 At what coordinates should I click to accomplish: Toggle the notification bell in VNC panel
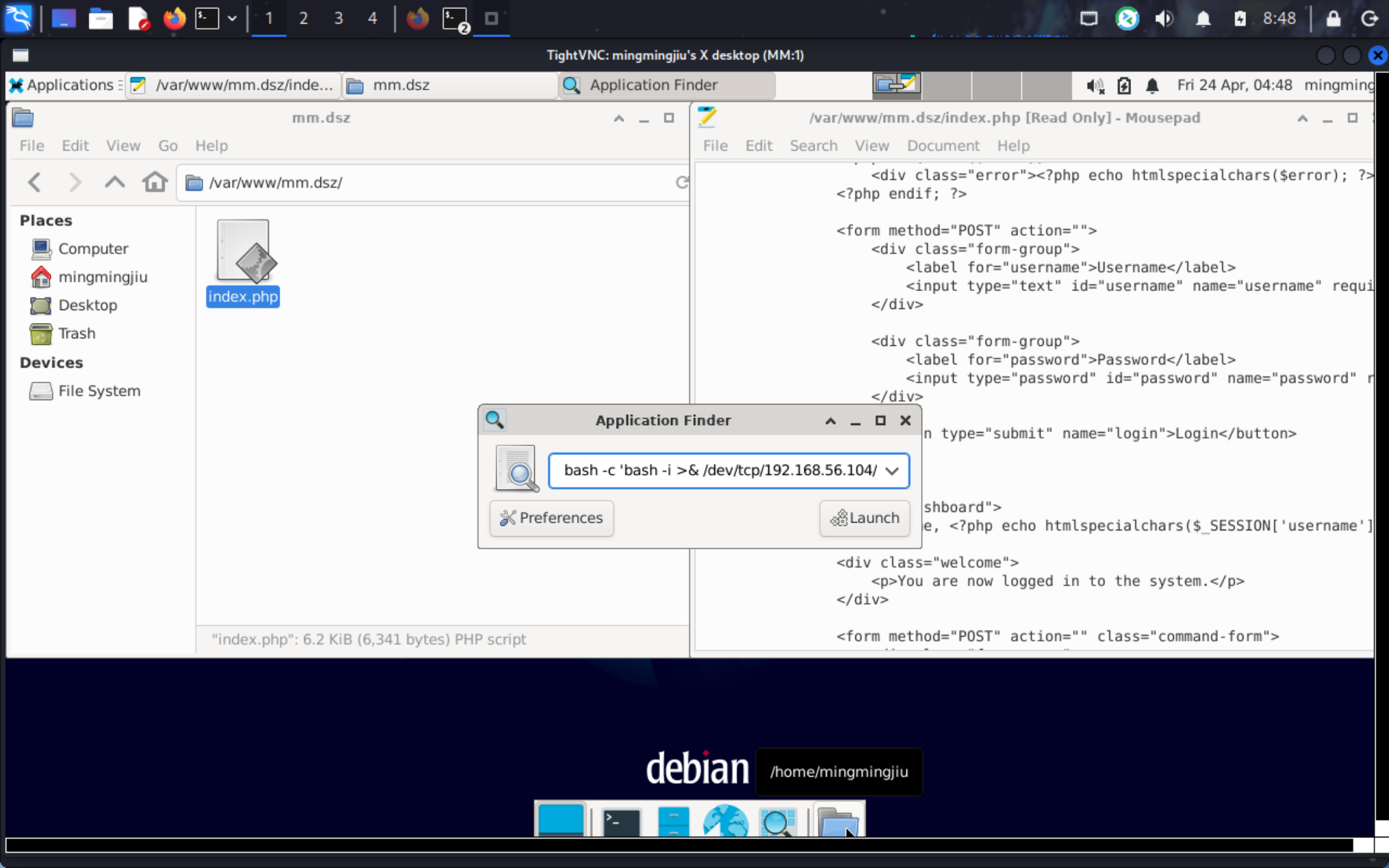pos(1152,86)
